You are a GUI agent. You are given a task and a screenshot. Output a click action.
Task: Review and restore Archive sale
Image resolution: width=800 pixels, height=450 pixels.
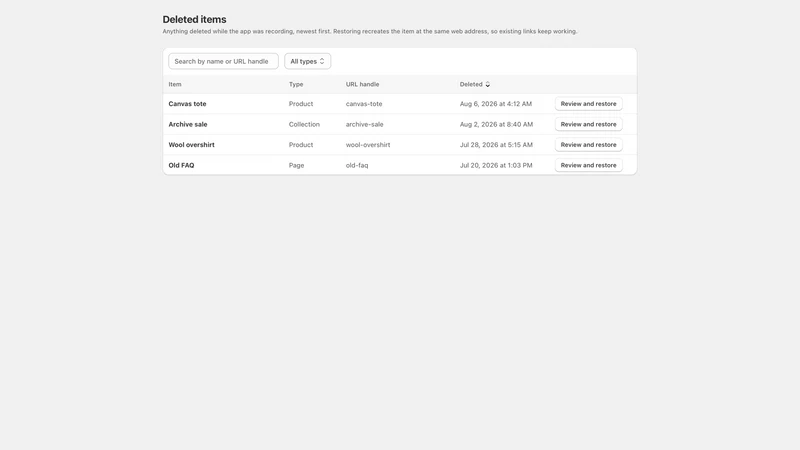pyautogui.click(x=588, y=124)
